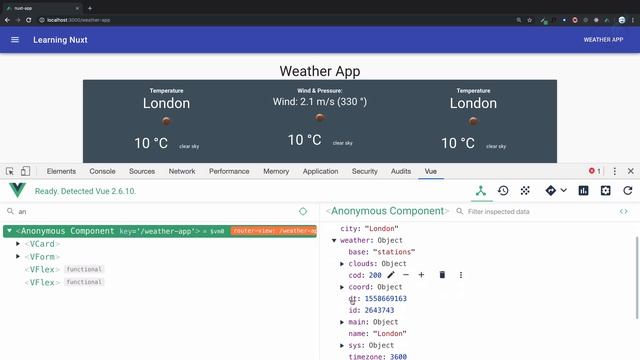Select the Vue Components tree view icon

coord(481,191)
